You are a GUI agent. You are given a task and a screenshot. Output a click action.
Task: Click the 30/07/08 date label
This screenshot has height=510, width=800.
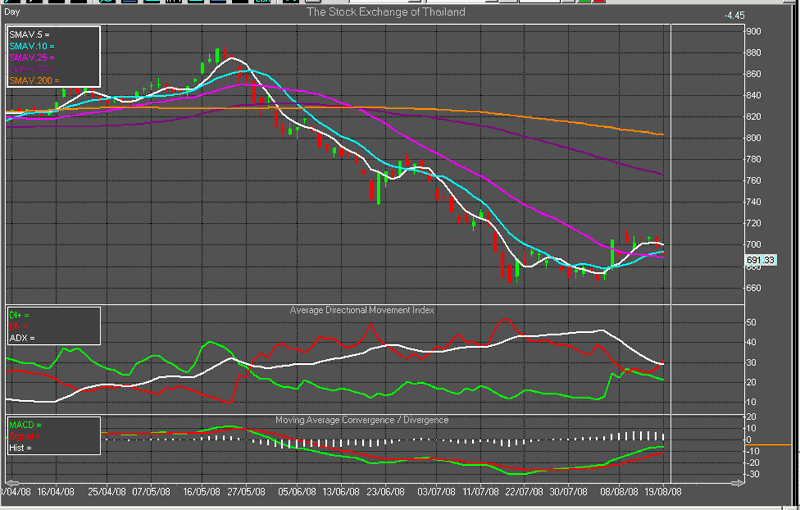point(569,492)
